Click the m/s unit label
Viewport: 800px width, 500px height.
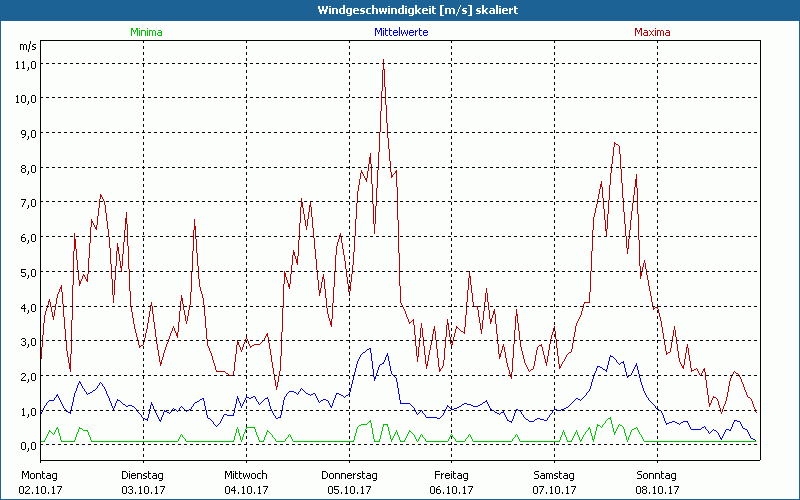click(27, 46)
